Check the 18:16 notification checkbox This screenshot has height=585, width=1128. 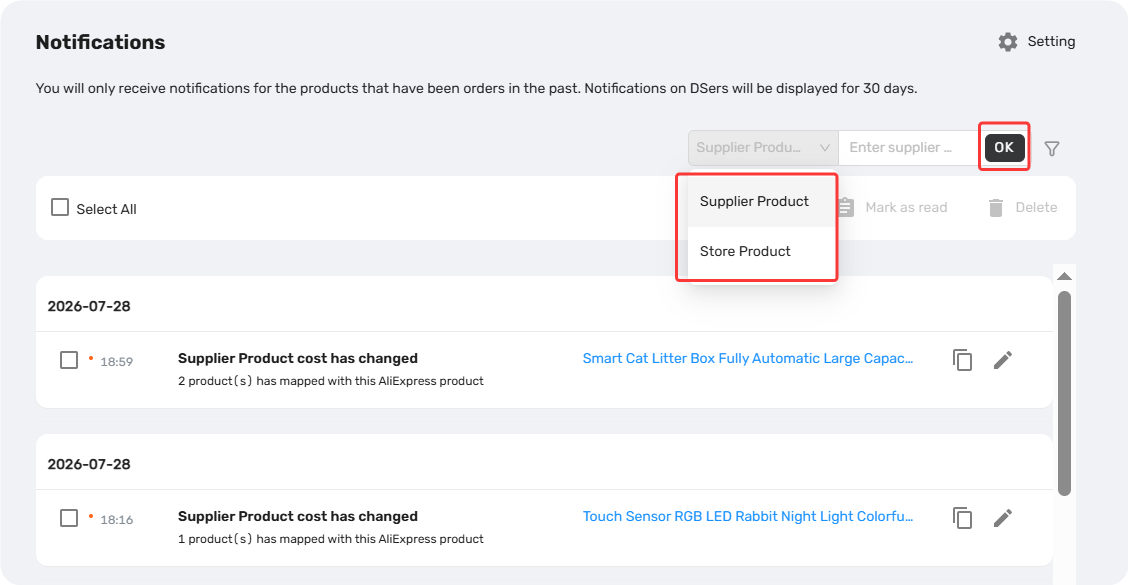[69, 518]
